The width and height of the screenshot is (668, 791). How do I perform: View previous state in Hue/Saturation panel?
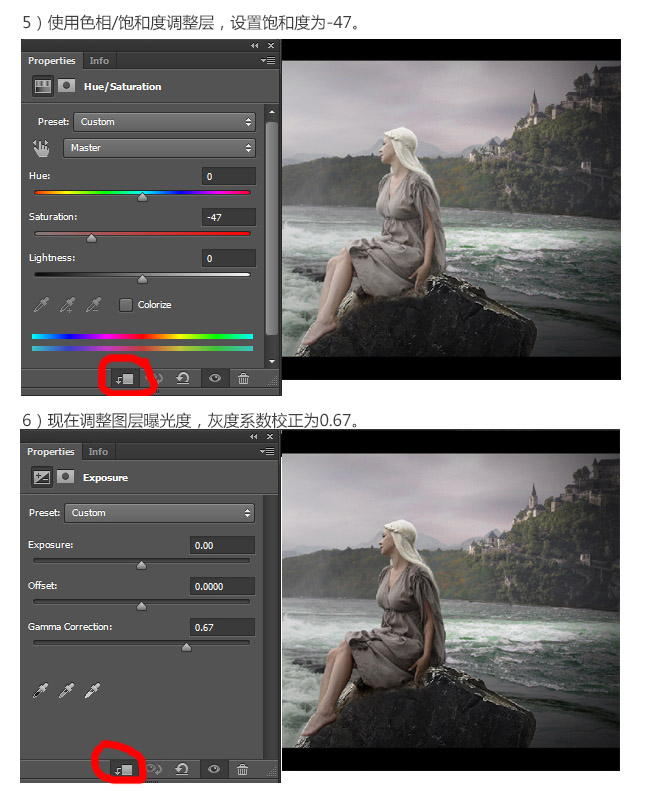[x=154, y=378]
